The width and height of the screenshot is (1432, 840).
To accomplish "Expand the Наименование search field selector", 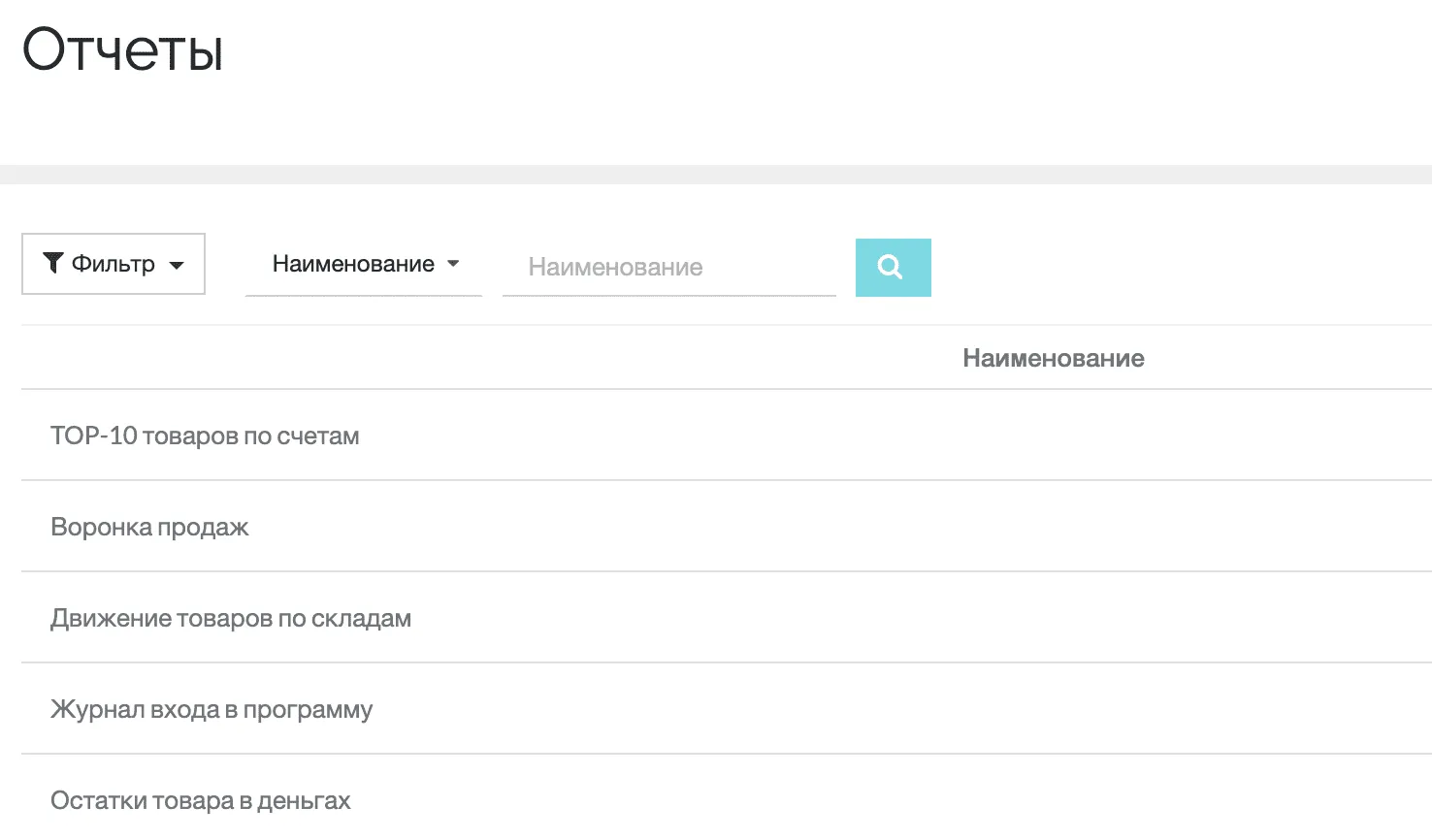I will click(353, 264).
